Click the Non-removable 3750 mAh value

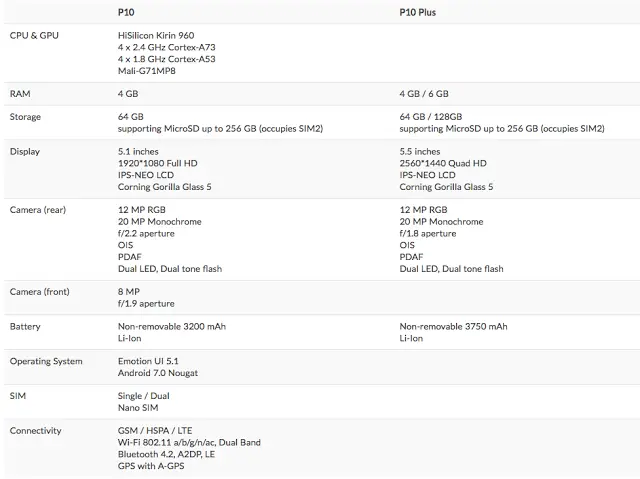[453, 327]
